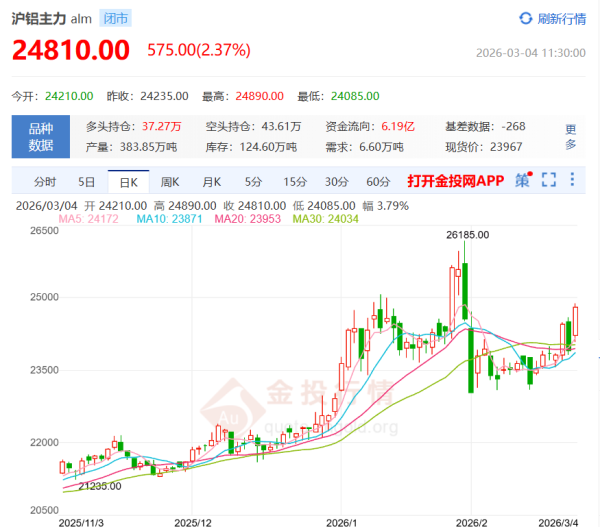600x527 pixels.
Task: Switch to the 分时 chart tab
Action: pos(45,182)
